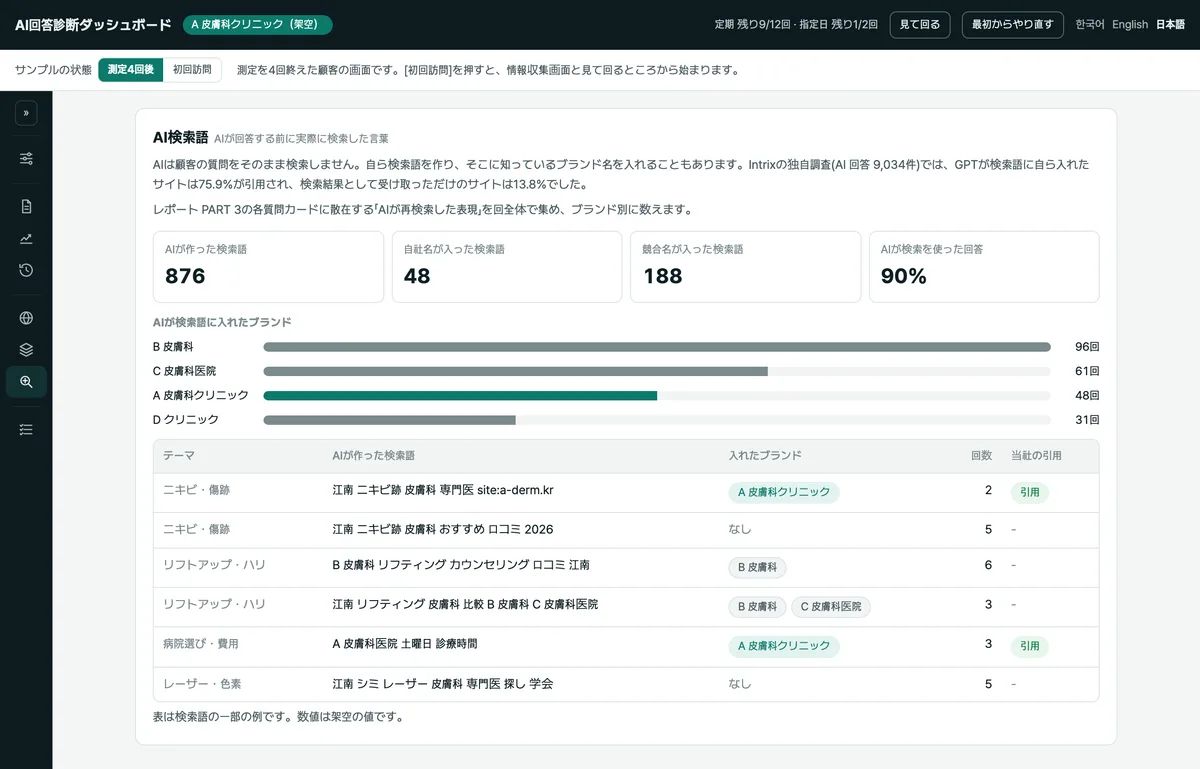Click B 皮膚科 tag in カウンセリング row
The height and width of the screenshot is (769, 1200).
[x=757, y=567]
